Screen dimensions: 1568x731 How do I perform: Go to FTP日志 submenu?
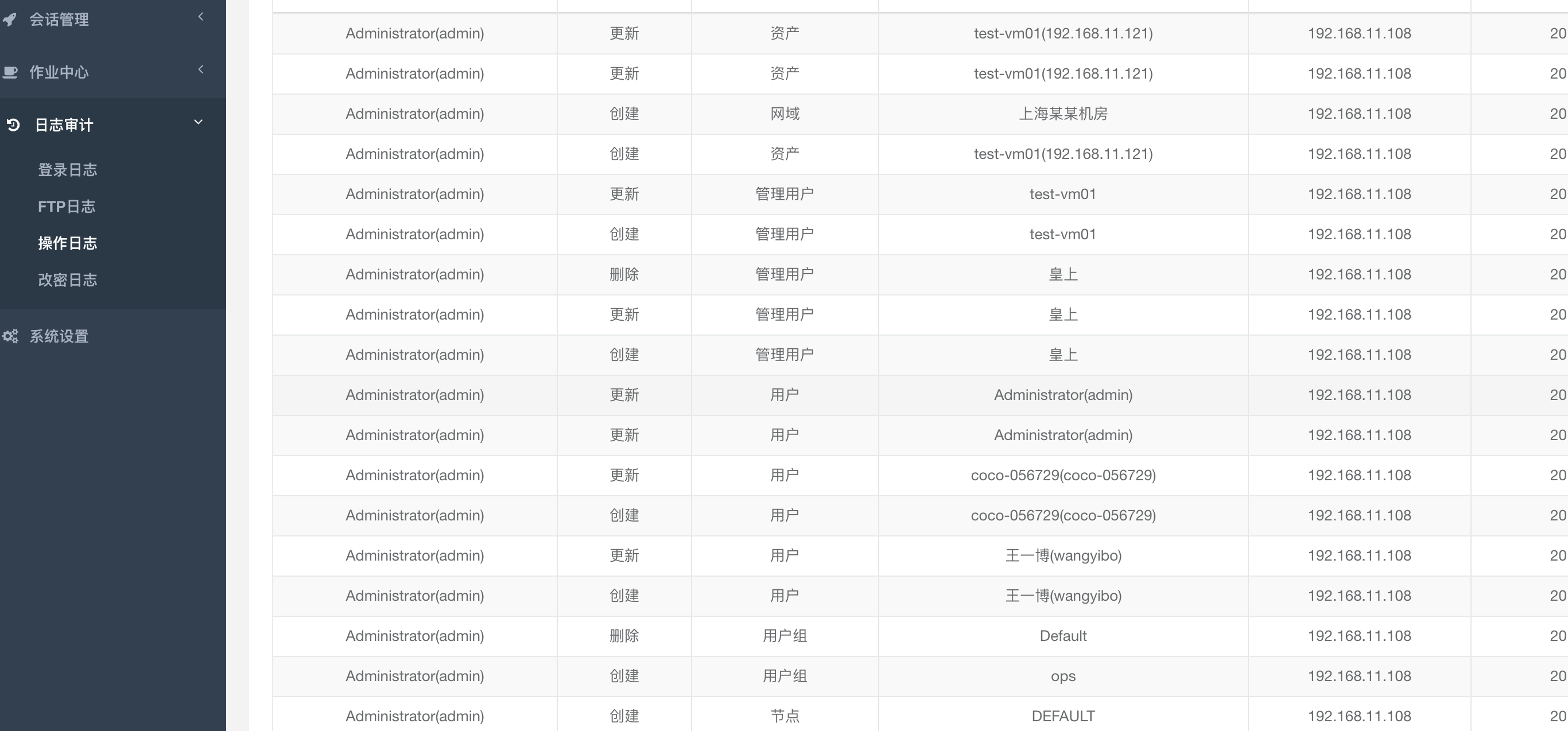click(67, 207)
